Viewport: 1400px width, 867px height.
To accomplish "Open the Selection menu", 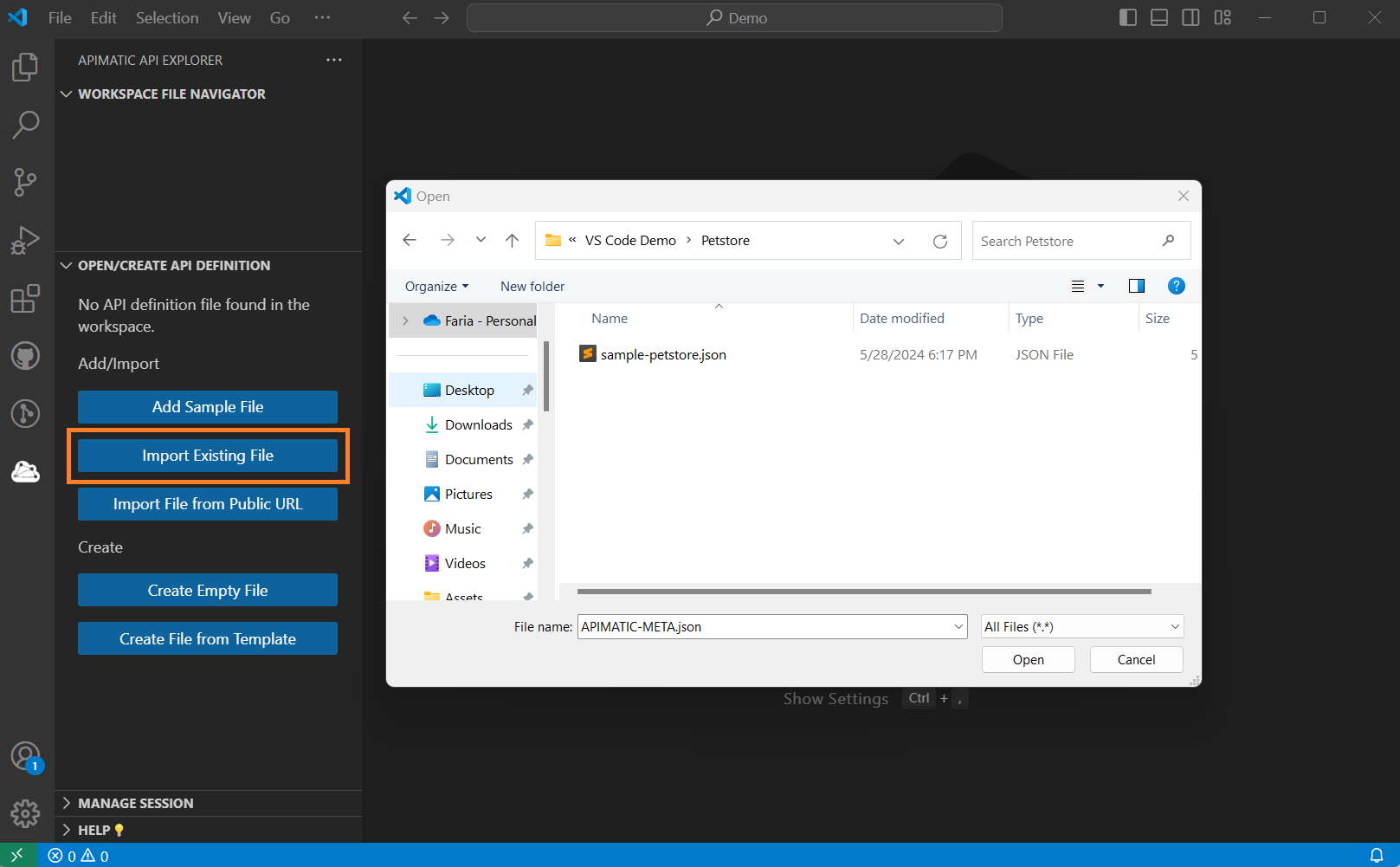I will 167,17.
